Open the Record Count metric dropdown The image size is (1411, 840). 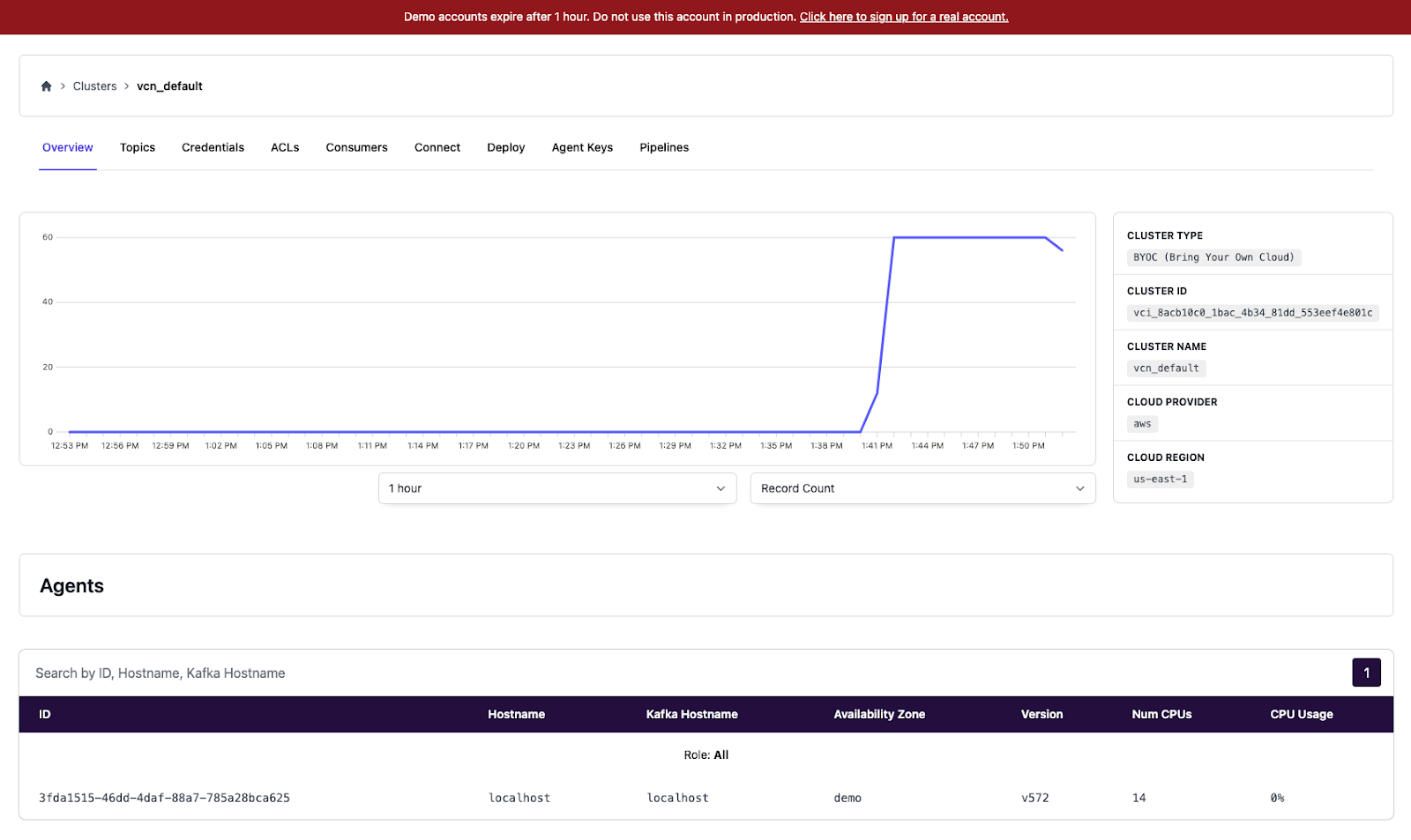(x=922, y=488)
